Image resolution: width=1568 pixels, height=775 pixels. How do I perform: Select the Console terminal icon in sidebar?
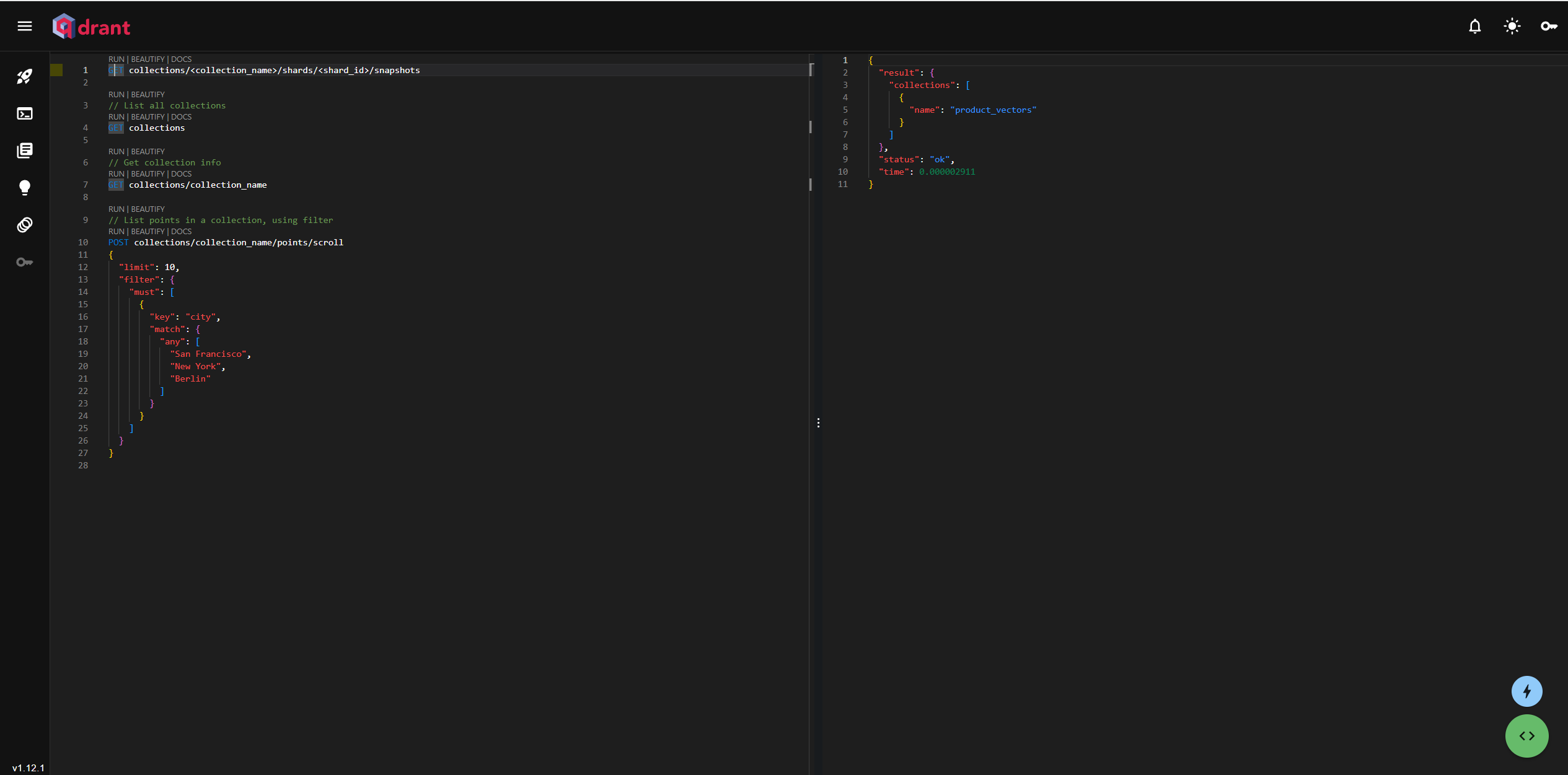pos(25,114)
